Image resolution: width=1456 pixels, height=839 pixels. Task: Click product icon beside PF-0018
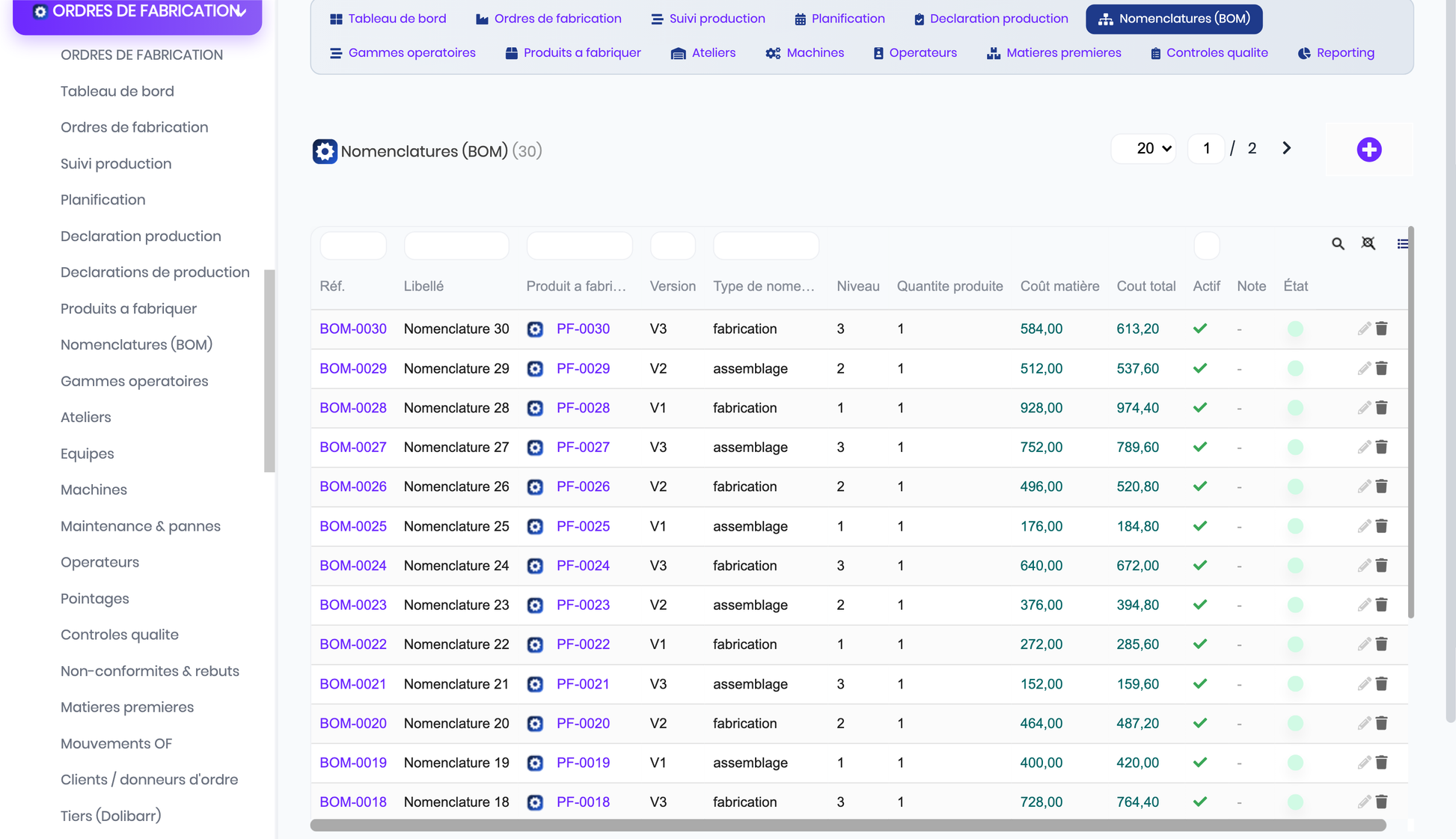click(x=535, y=802)
